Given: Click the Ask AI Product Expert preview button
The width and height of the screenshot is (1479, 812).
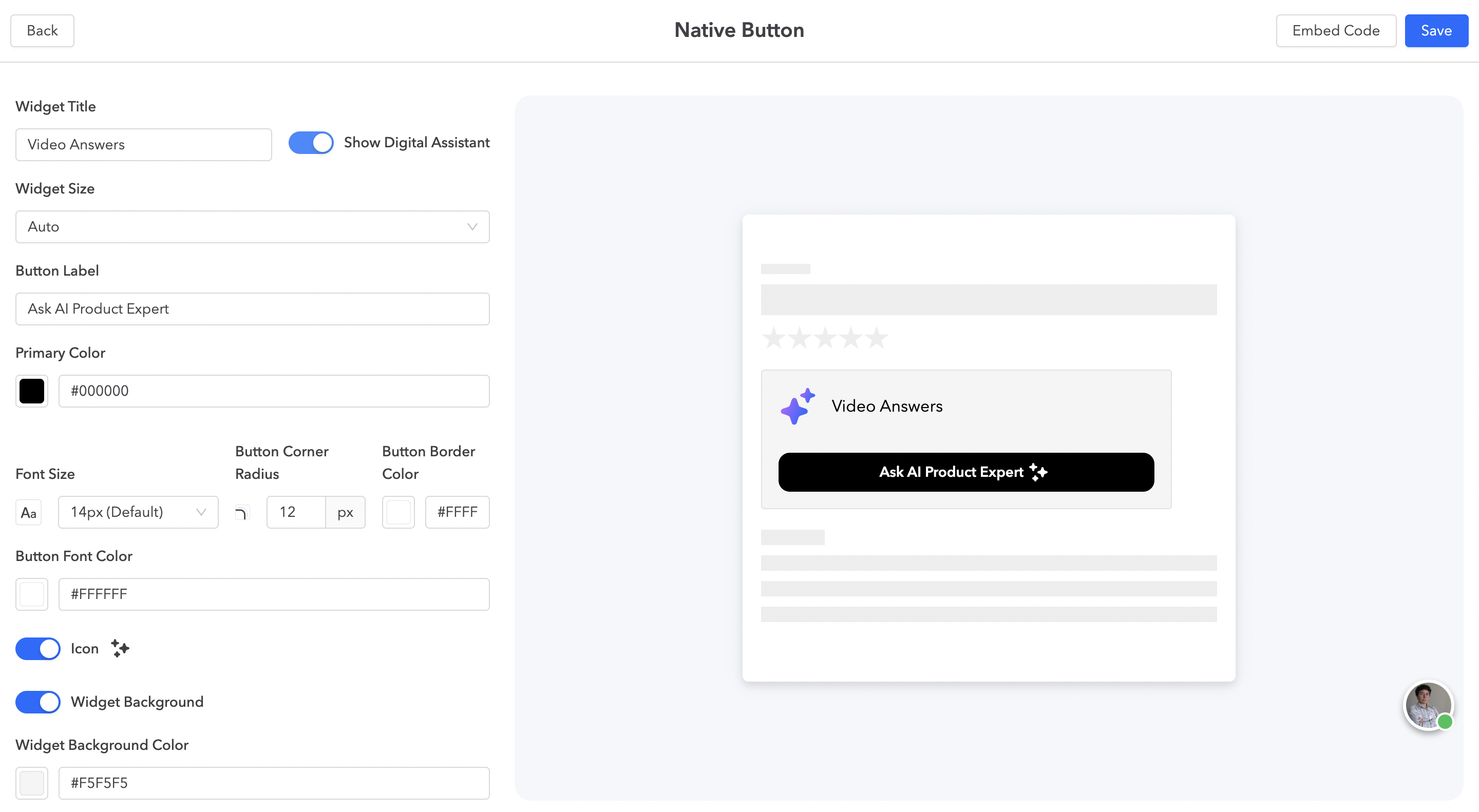Looking at the screenshot, I should click(965, 472).
